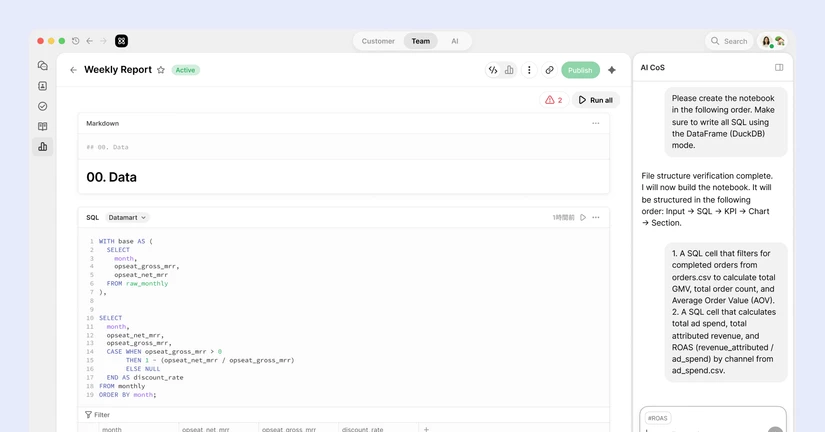This screenshot has height=432, width=825.
Task: Click the SQL cell last-run timestamp
Action: pos(564,217)
